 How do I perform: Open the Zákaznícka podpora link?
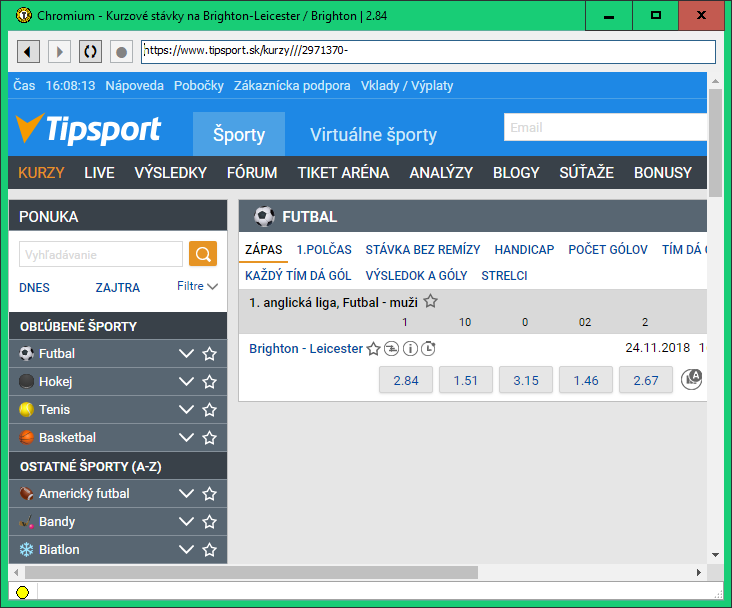coord(292,86)
